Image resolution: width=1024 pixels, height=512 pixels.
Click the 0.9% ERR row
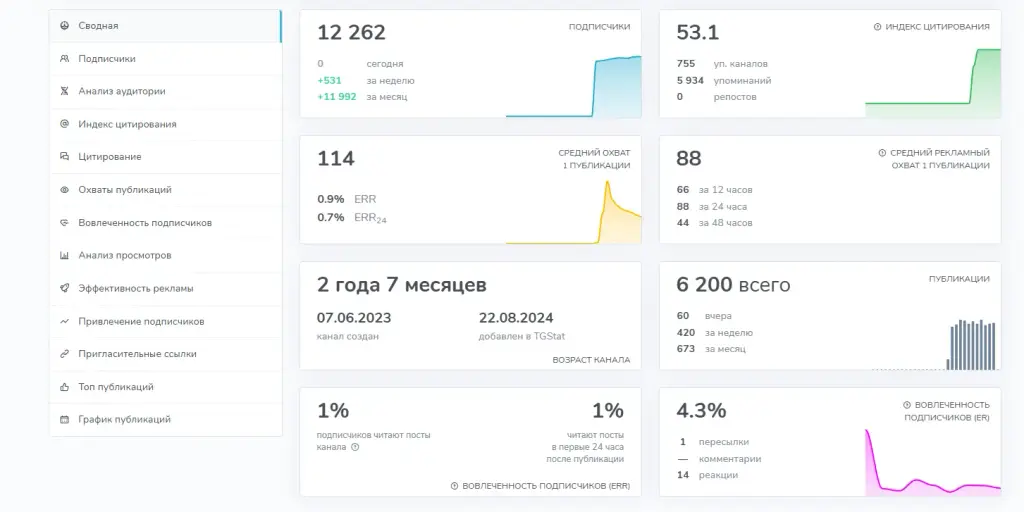click(x=347, y=199)
